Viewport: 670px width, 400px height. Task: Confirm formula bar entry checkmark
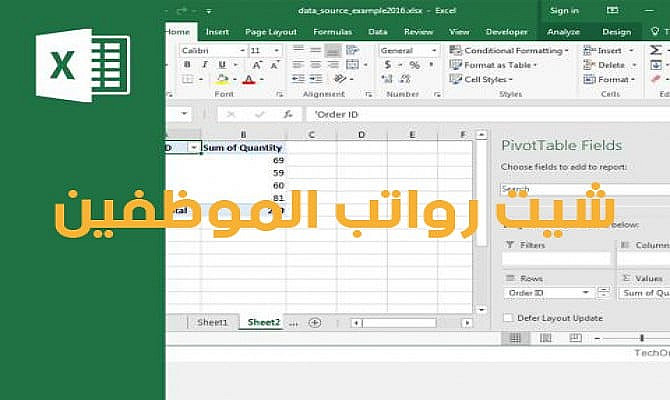259,114
